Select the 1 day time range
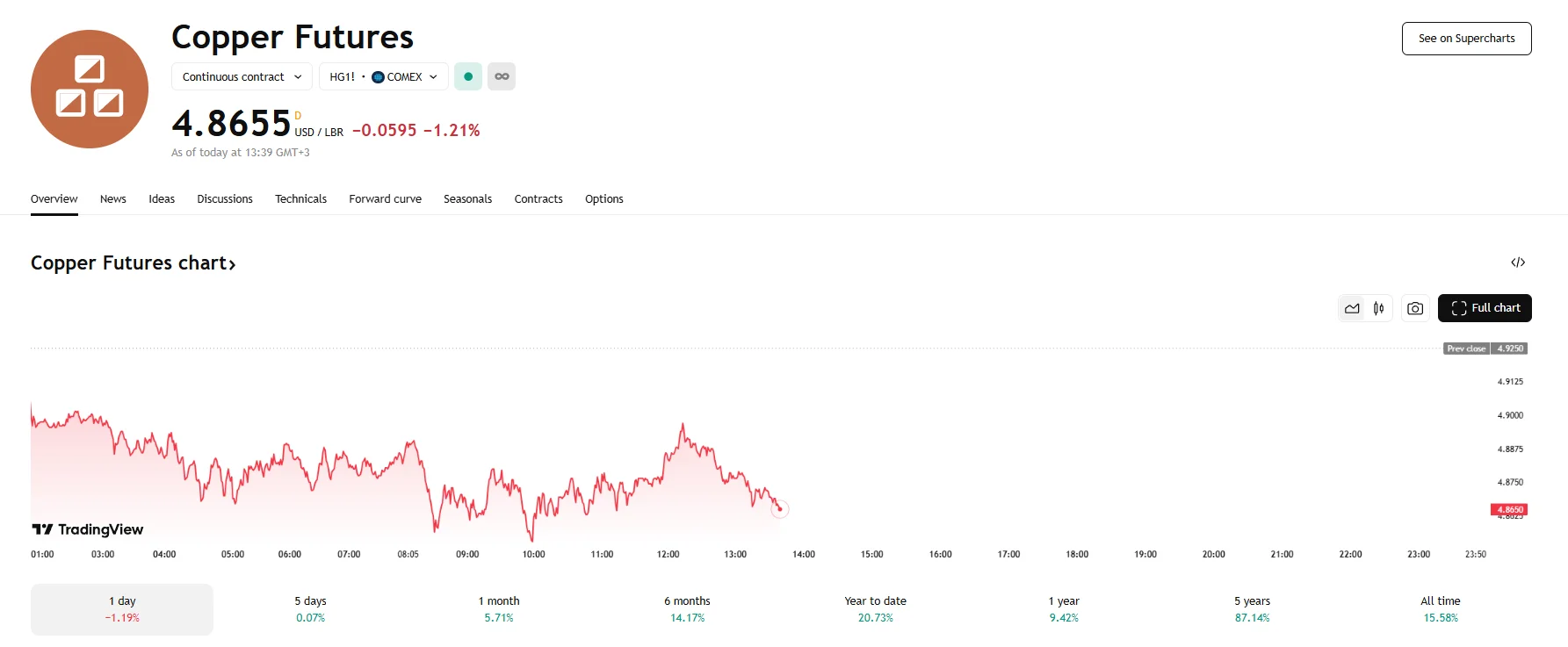Viewport: 1568px width, 647px height. (122, 609)
